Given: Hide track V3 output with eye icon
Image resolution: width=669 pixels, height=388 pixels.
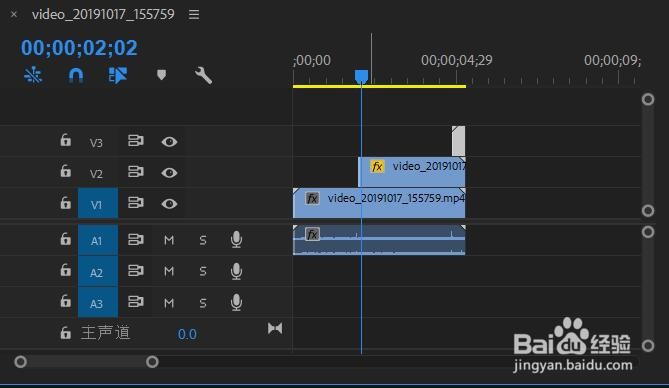Looking at the screenshot, I should click(x=169, y=142).
